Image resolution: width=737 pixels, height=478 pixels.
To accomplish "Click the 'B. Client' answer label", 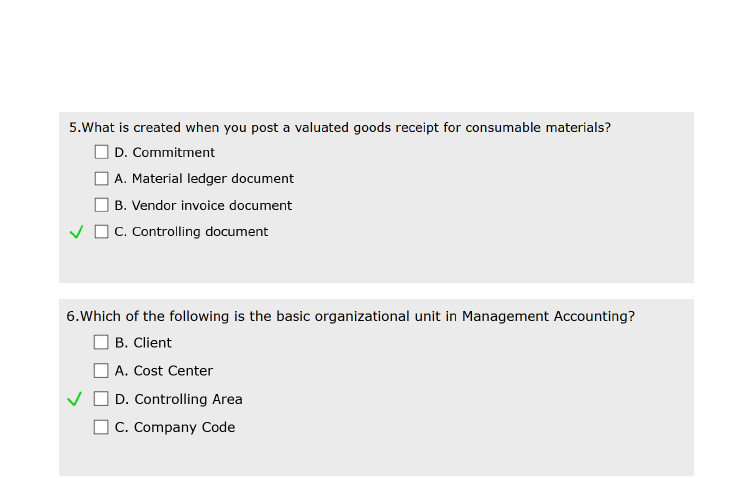I will (x=143, y=343).
